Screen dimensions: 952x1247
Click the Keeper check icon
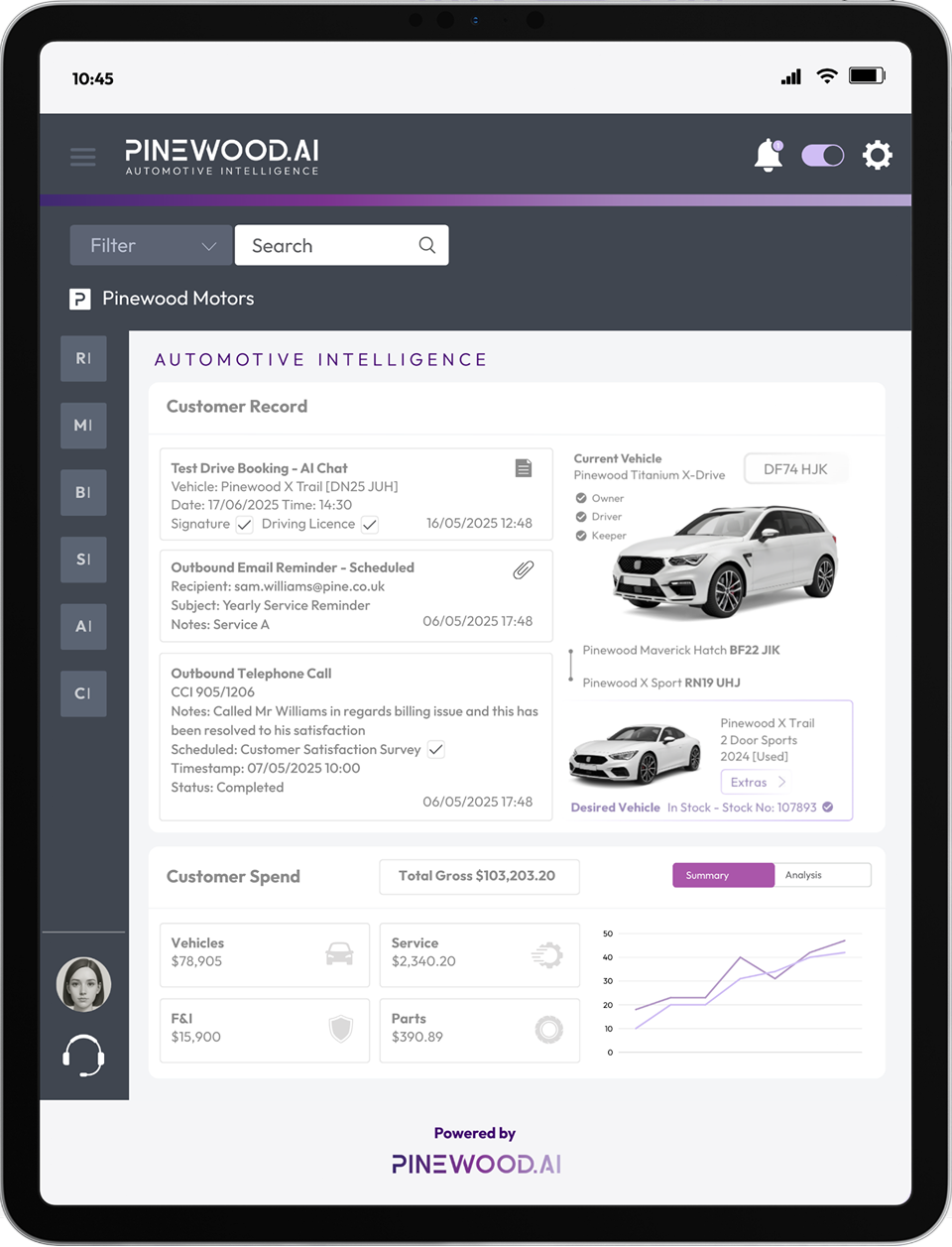click(581, 536)
